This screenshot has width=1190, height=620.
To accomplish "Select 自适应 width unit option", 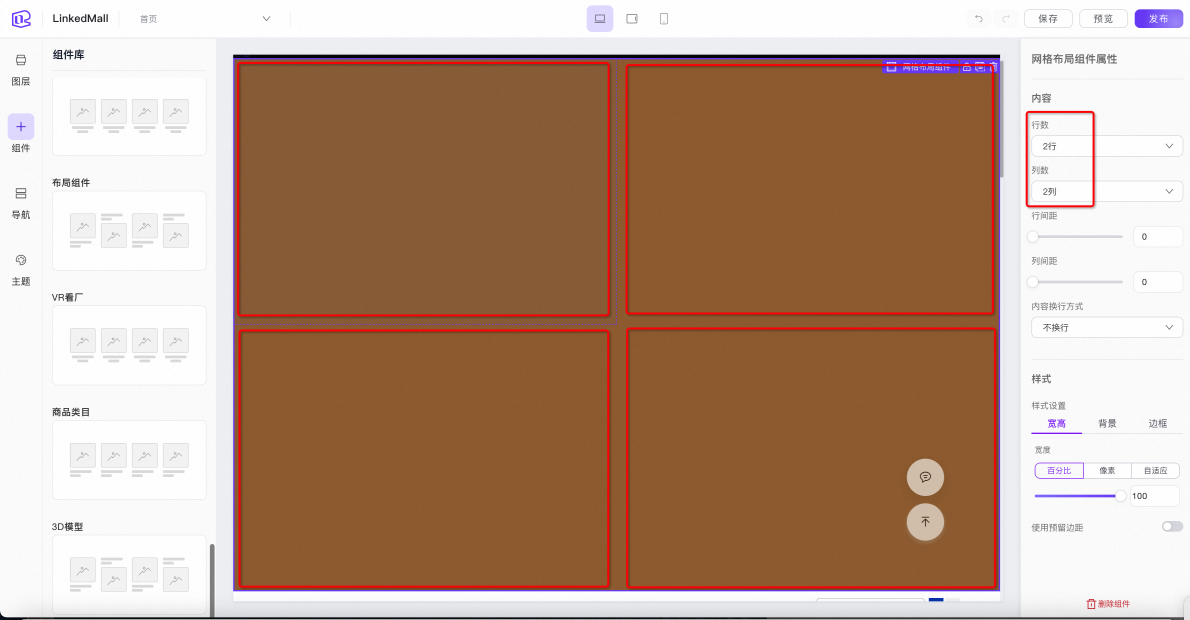I will 1155,471.
